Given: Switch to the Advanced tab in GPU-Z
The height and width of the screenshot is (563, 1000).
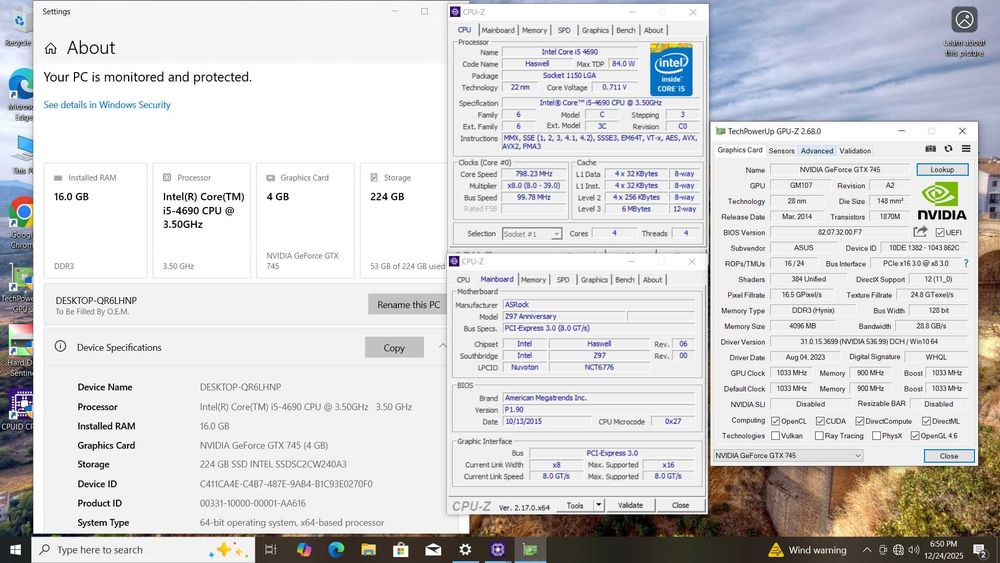Looking at the screenshot, I should coord(817,151).
